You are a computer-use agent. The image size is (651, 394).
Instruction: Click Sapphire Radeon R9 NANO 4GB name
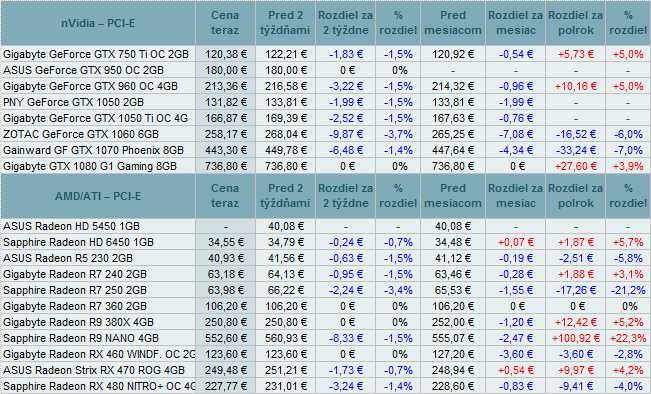[x=81, y=338]
